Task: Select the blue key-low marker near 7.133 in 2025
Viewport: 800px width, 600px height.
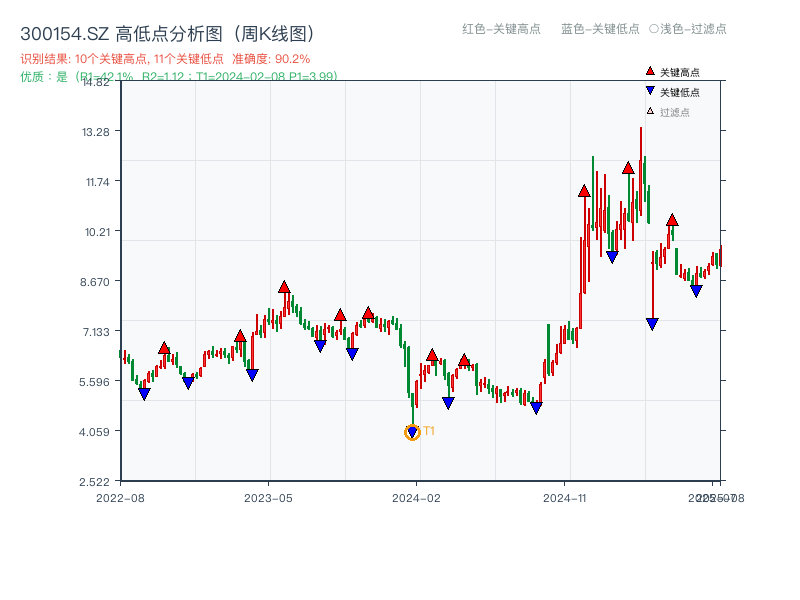Action: 652,323
